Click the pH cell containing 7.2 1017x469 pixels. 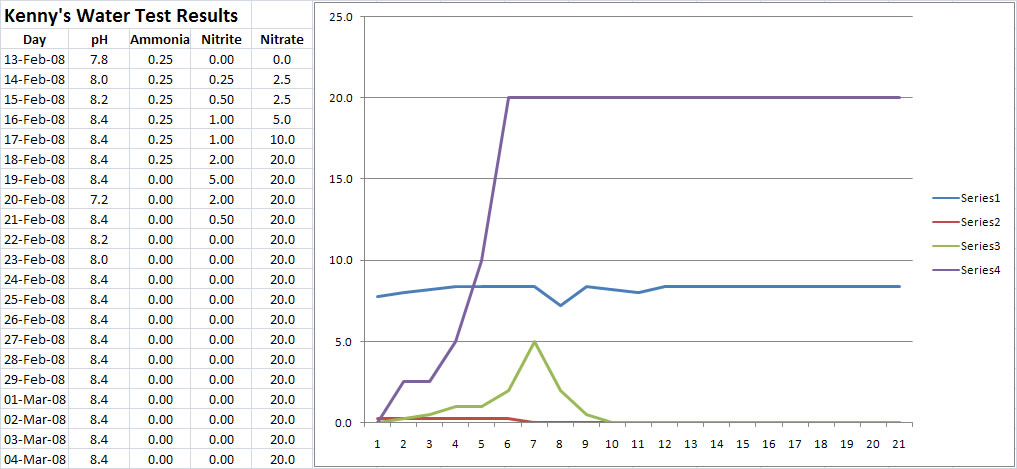[x=98, y=200]
